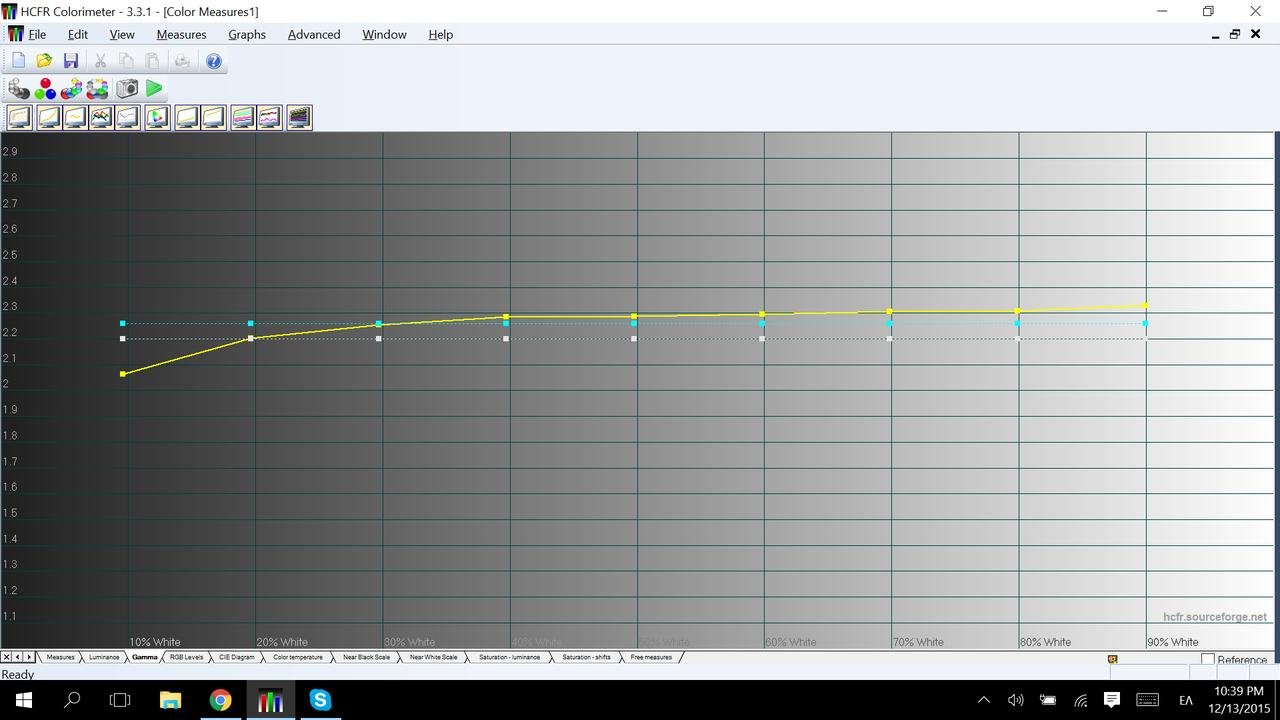The height and width of the screenshot is (720, 1280).
Task: Open the Measures menu
Action: click(181, 34)
